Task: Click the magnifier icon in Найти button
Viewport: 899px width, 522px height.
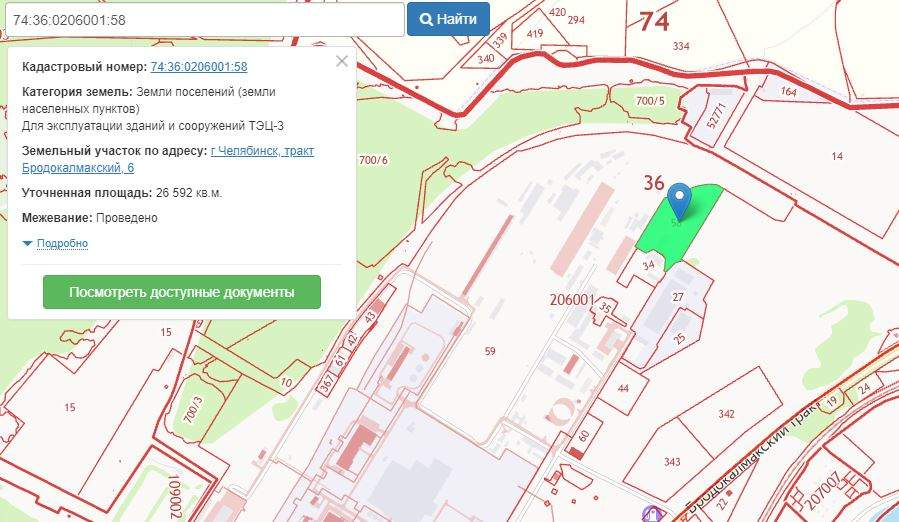Action: coord(426,19)
